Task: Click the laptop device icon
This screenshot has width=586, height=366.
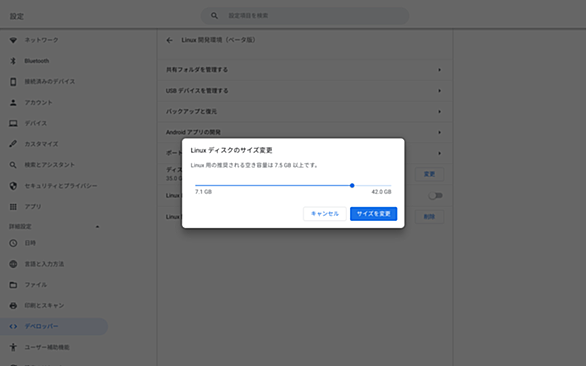Action: pos(13,123)
